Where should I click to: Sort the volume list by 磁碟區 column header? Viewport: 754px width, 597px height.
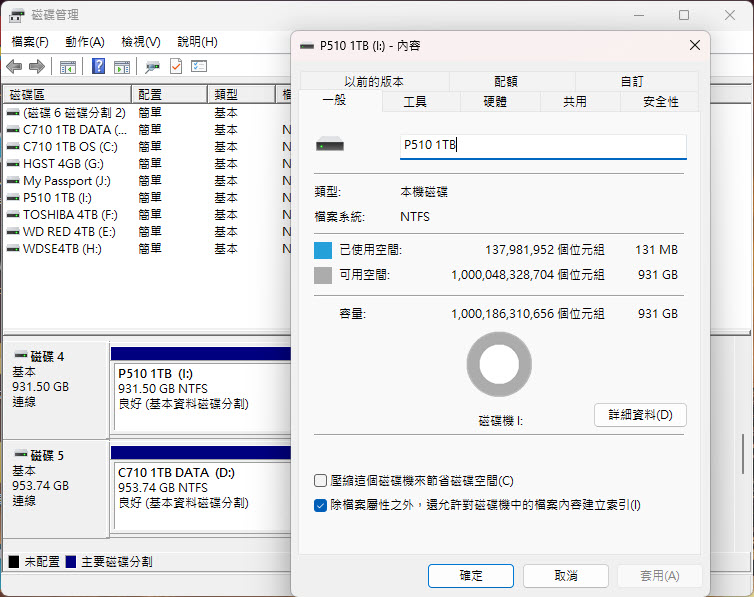(x=67, y=95)
